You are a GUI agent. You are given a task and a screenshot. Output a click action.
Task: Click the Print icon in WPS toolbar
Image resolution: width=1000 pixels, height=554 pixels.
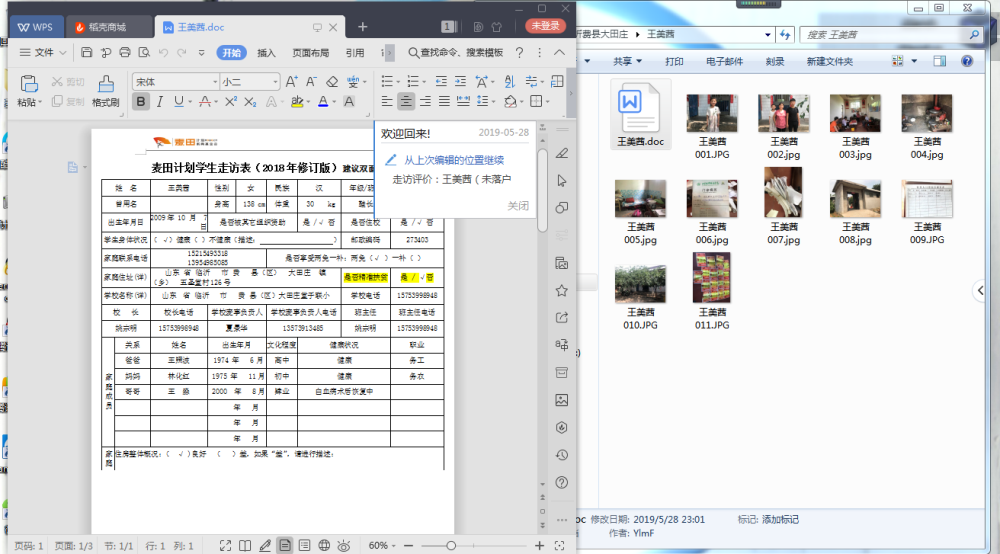point(125,52)
